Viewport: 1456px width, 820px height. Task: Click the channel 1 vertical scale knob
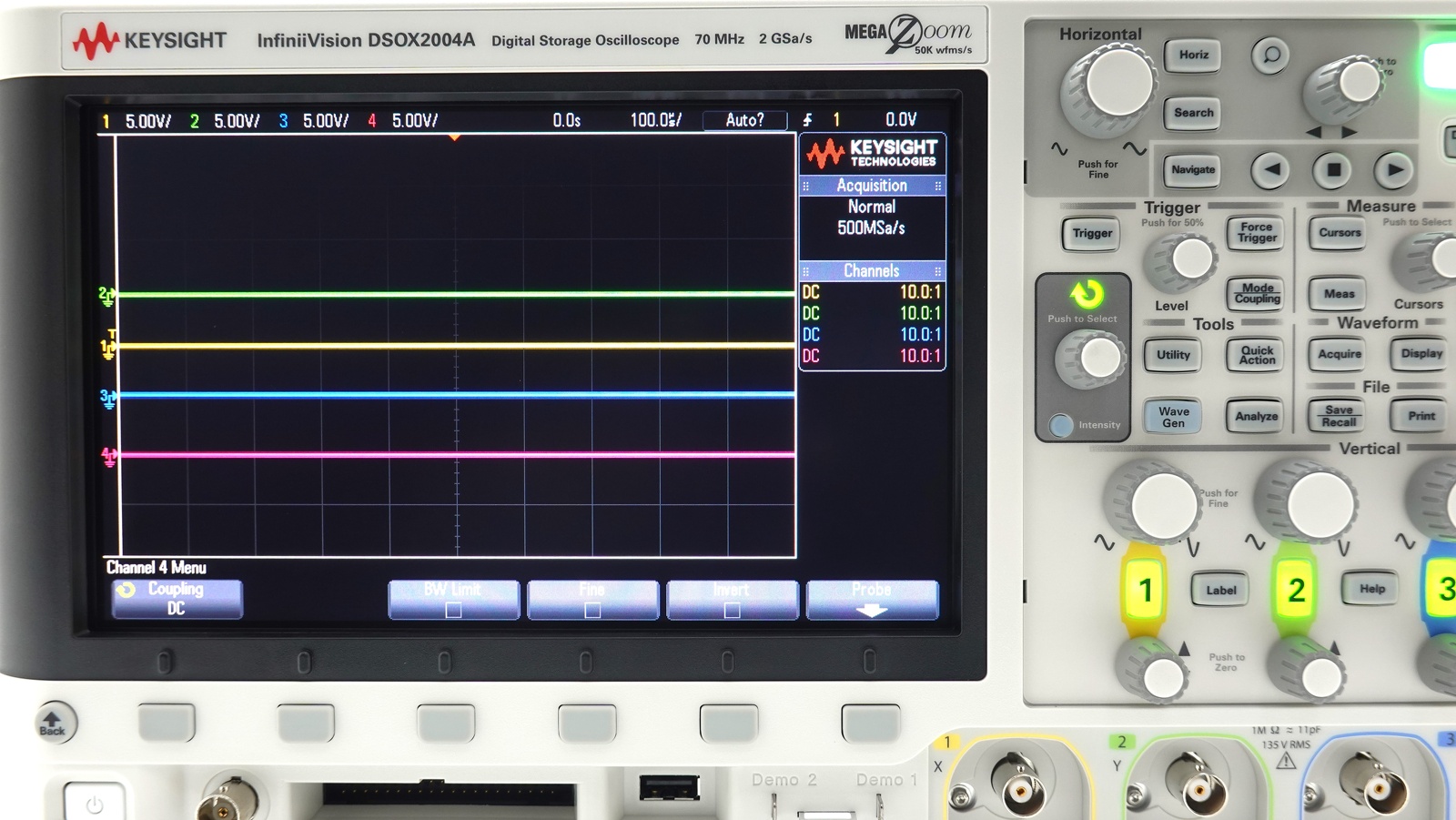click(x=1156, y=503)
